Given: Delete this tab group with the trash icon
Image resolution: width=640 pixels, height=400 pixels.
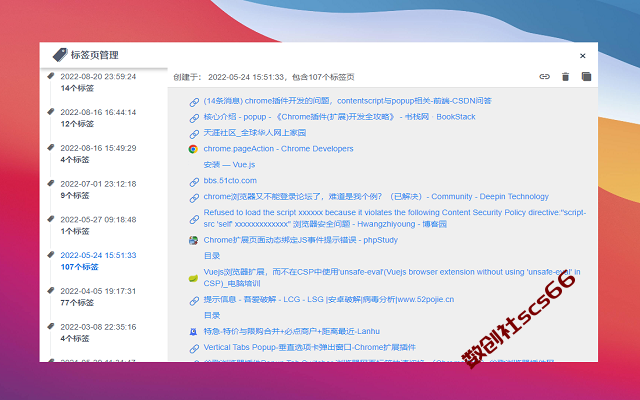Looking at the screenshot, I should click(x=565, y=76).
